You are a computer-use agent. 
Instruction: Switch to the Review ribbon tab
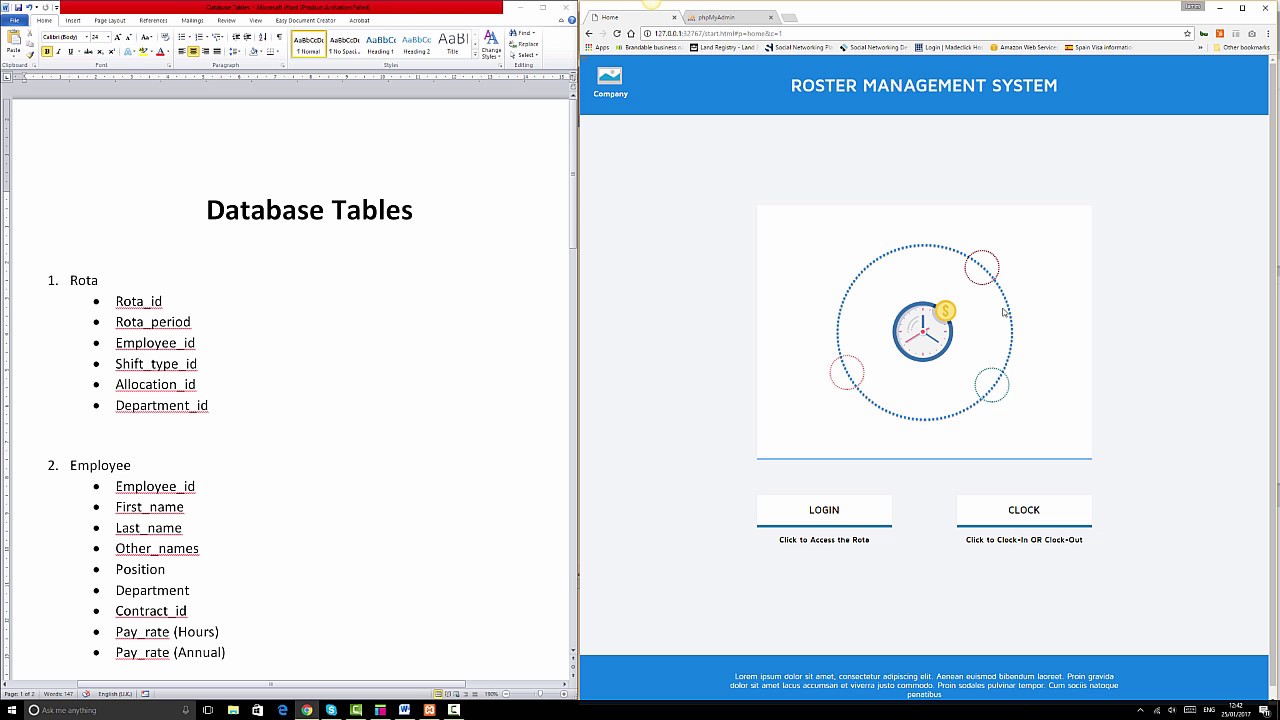[x=226, y=21]
